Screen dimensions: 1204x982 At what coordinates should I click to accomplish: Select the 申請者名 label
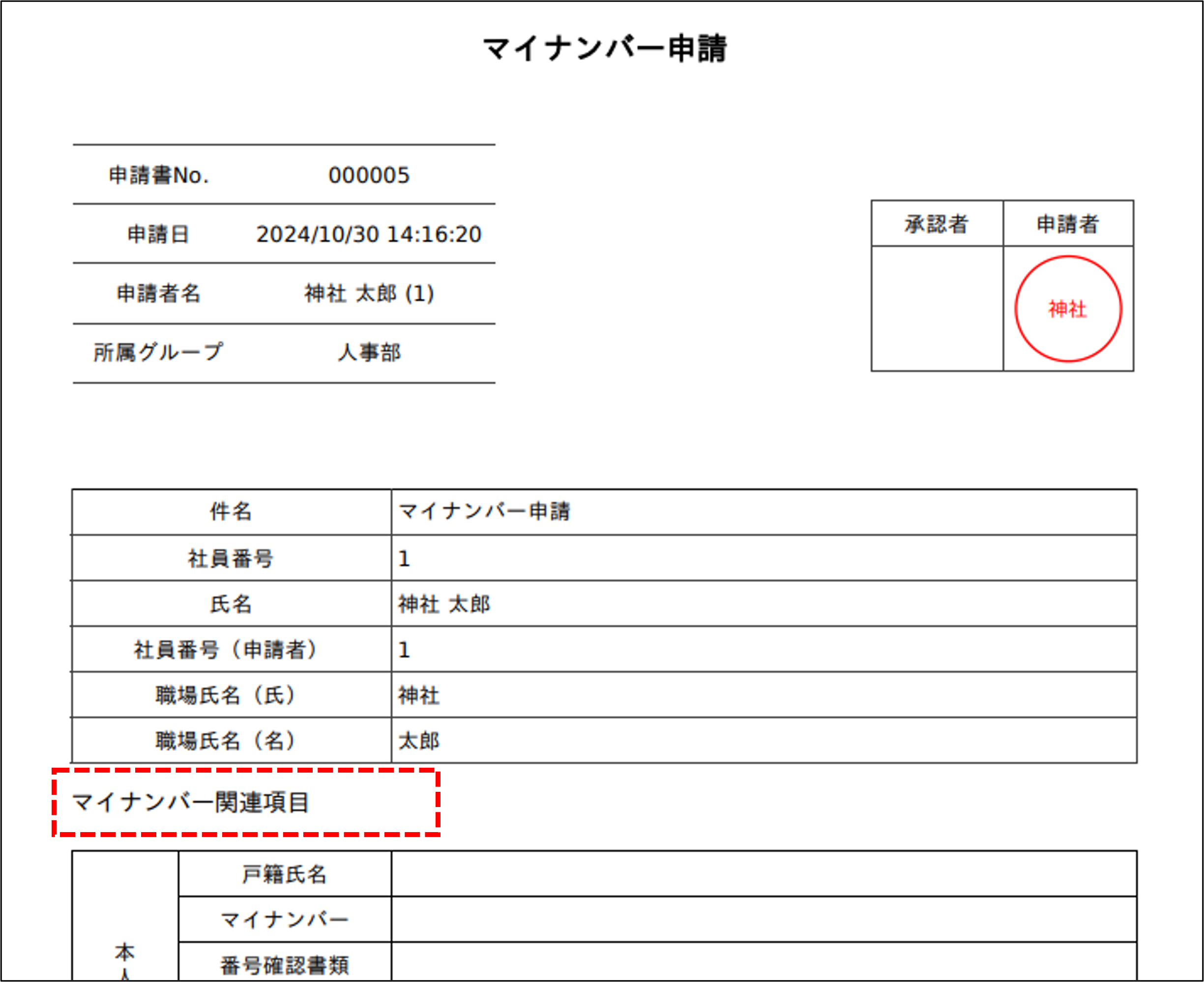click(158, 293)
